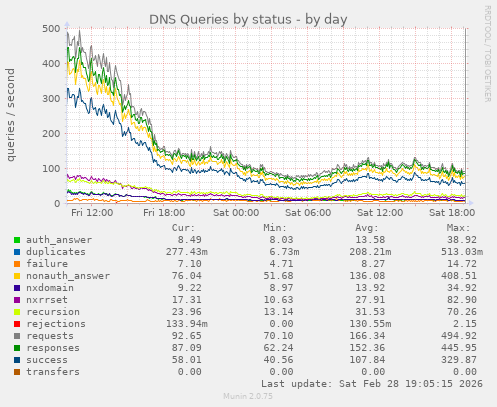This screenshot has width=497, height=407.
Task: Click the nonauth_answer yellow legend swatch
Action: coord(17,276)
